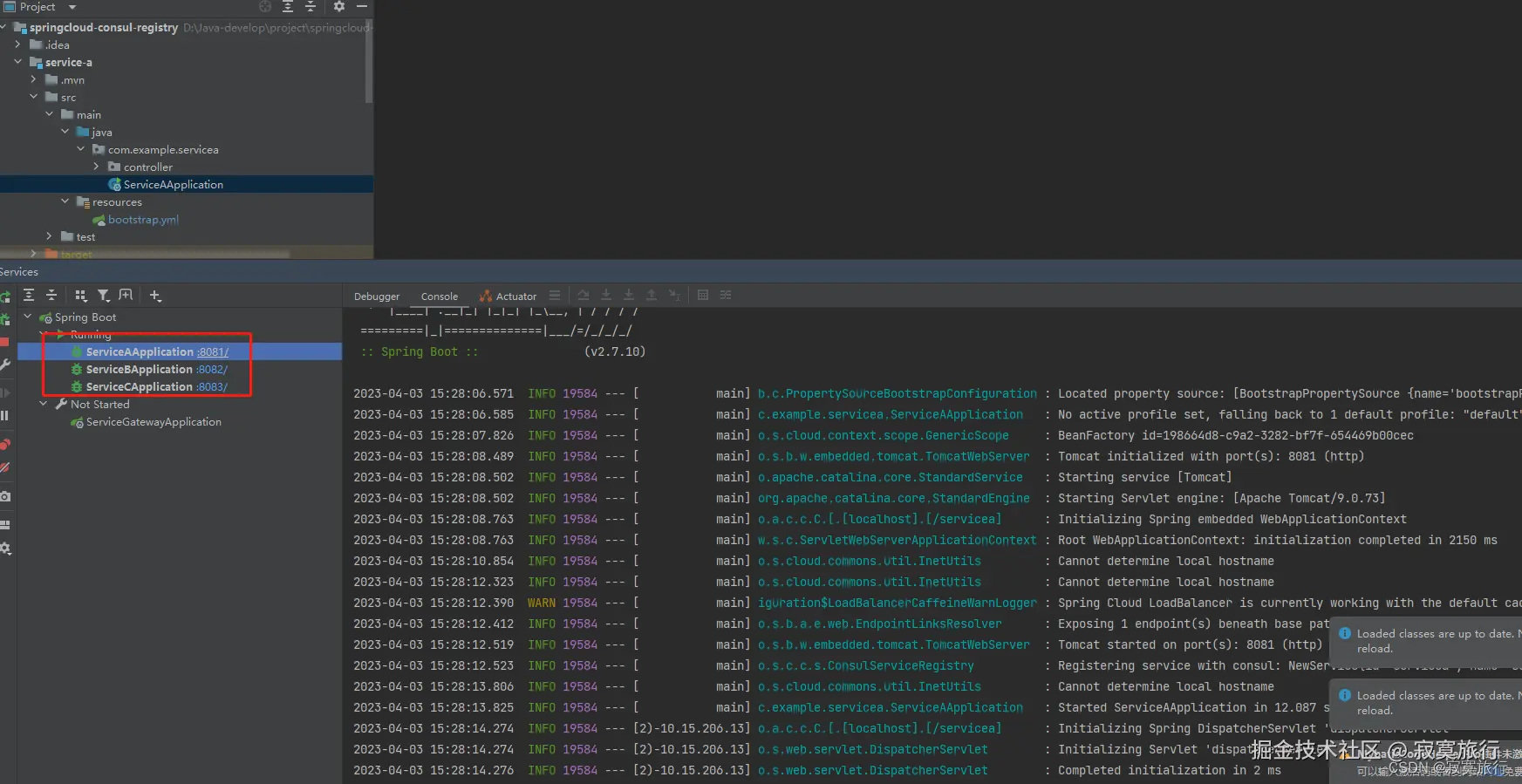
Task: Collapse the Spring Boot services node
Action: point(28,317)
